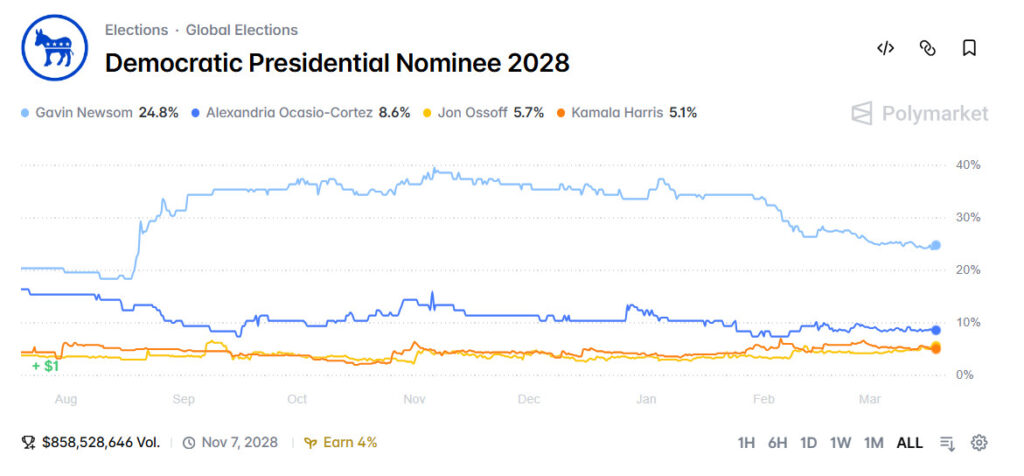Open the chart settings gear
The height and width of the screenshot is (476, 1024).
pyautogui.click(x=979, y=442)
